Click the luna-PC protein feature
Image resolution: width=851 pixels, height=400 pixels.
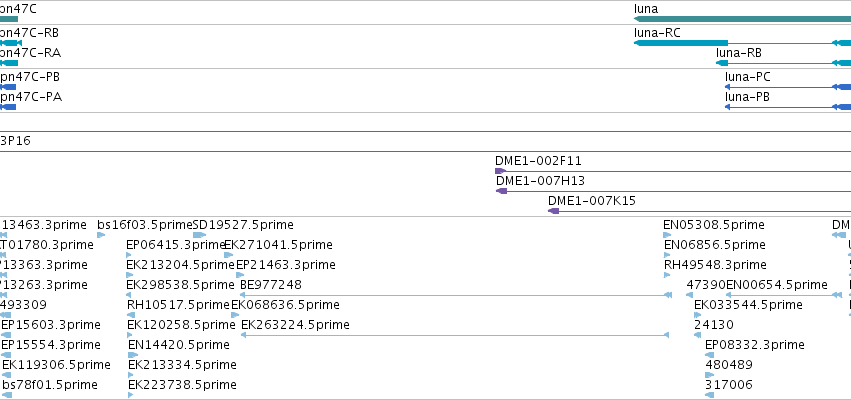click(788, 87)
